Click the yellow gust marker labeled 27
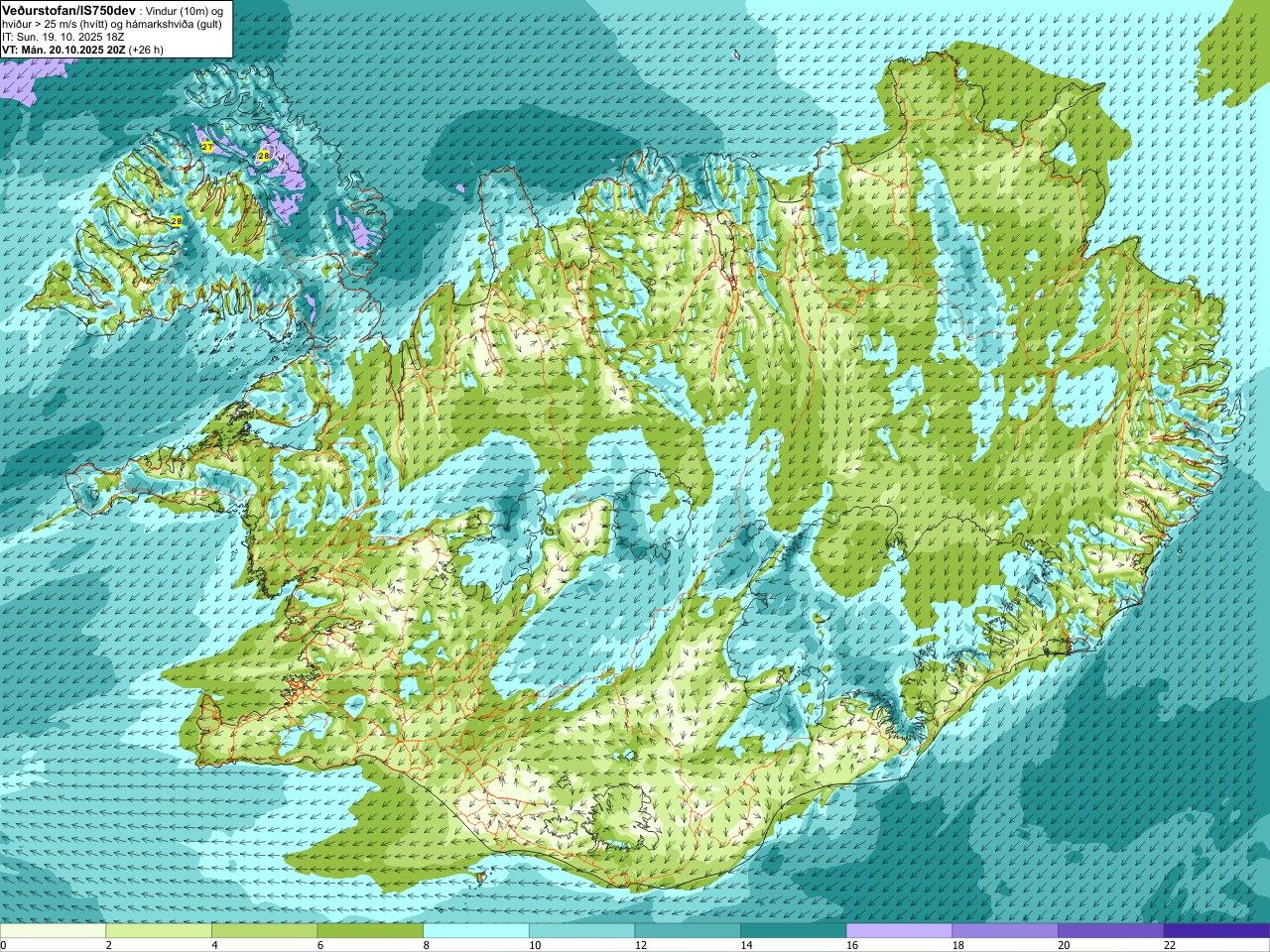Screen dimensions: 1270x952 click(206, 147)
